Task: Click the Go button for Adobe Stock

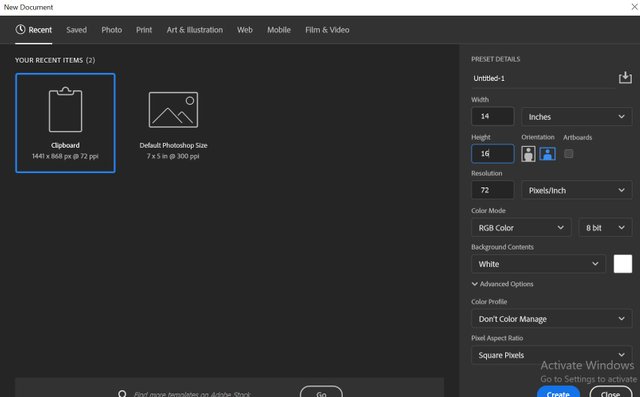Action: [321, 393]
